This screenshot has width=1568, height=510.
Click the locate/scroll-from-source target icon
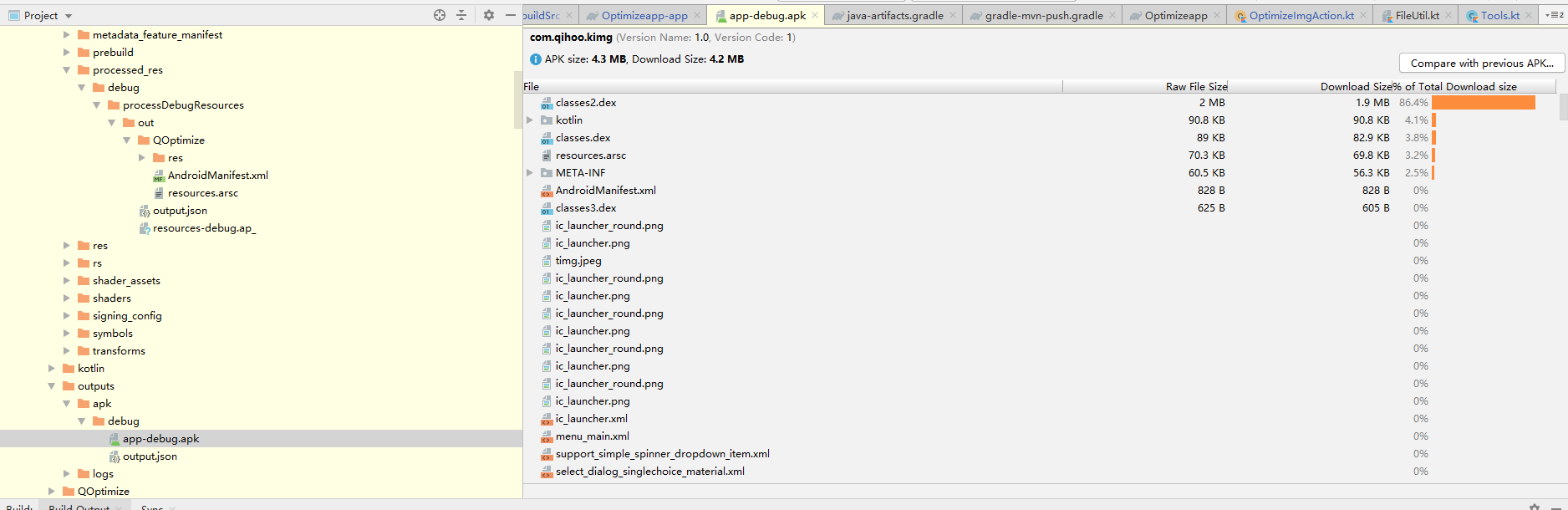[x=440, y=15]
